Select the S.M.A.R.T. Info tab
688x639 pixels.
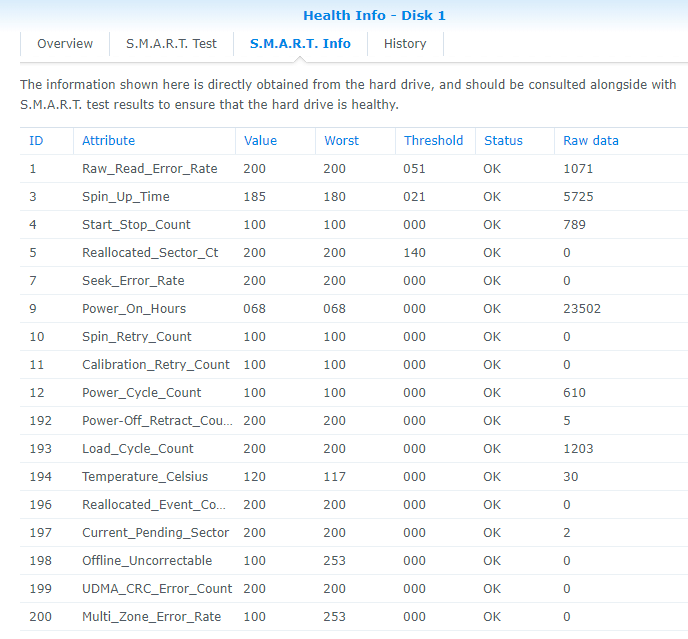tap(300, 43)
